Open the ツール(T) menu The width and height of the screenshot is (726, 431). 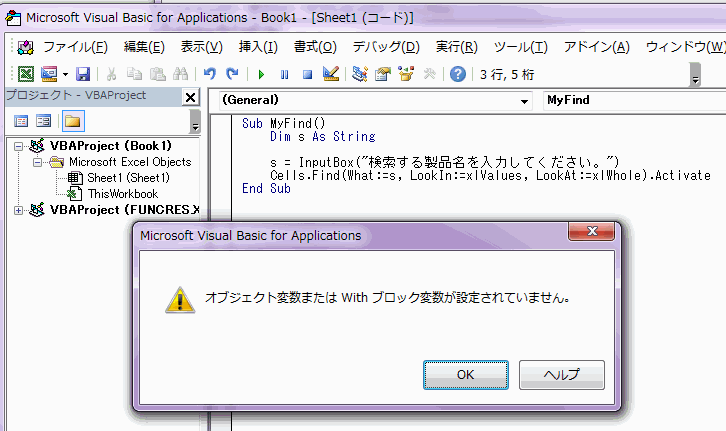(x=520, y=47)
